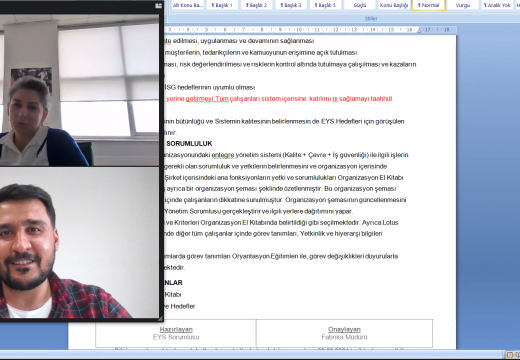Image resolution: width=520 pixels, height=360 pixels.
Task: Click the Stiller group label
Action: pos(371,19)
